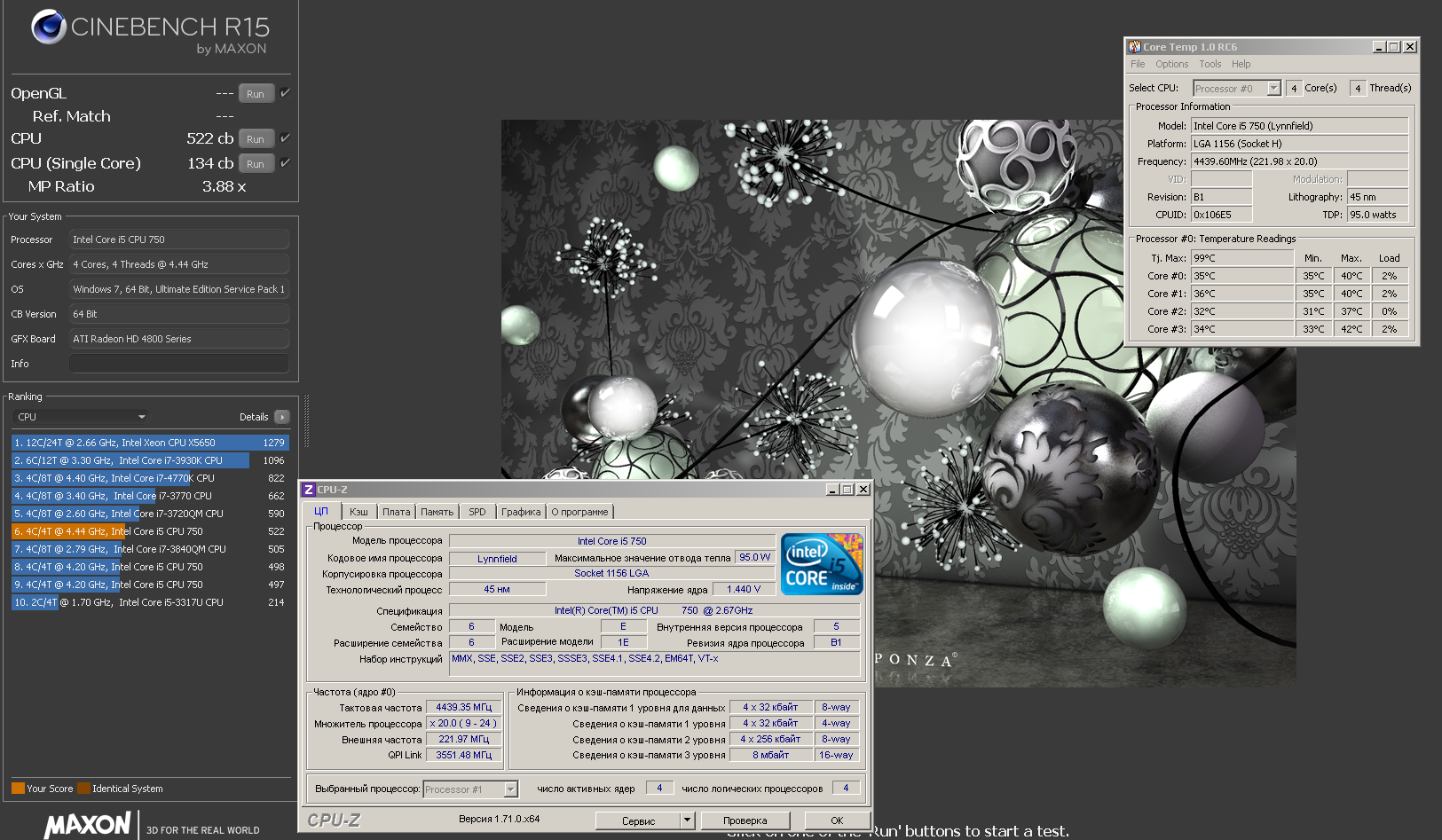Screen dimensions: 1442x840
Task: Click the Frequency value in Core Temp
Action: coord(1300,161)
